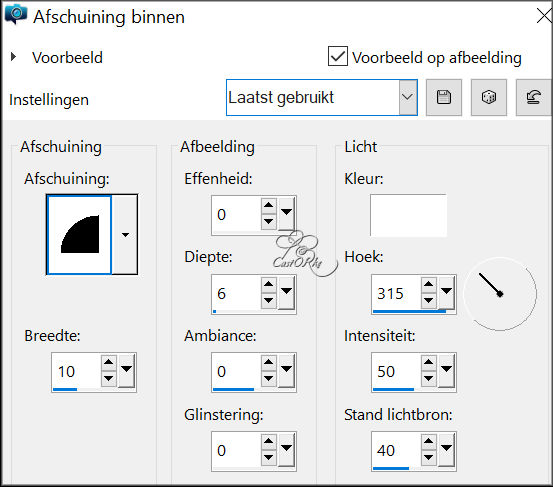Open the Effenheid slider popup arrow
The width and height of the screenshot is (553, 487).
[286, 212]
